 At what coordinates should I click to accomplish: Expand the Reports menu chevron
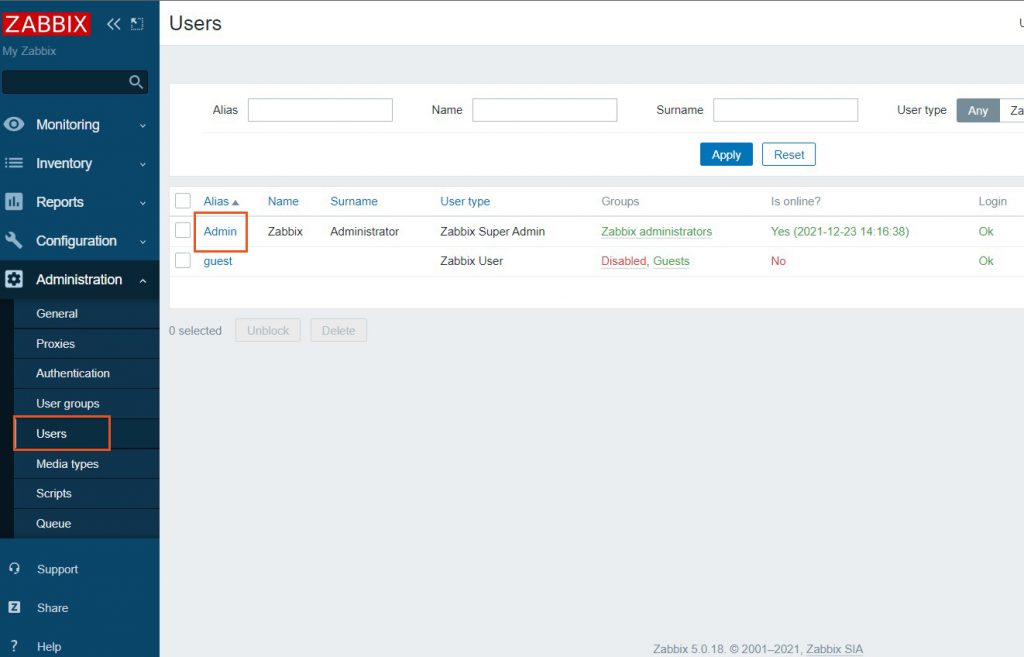[142, 203]
